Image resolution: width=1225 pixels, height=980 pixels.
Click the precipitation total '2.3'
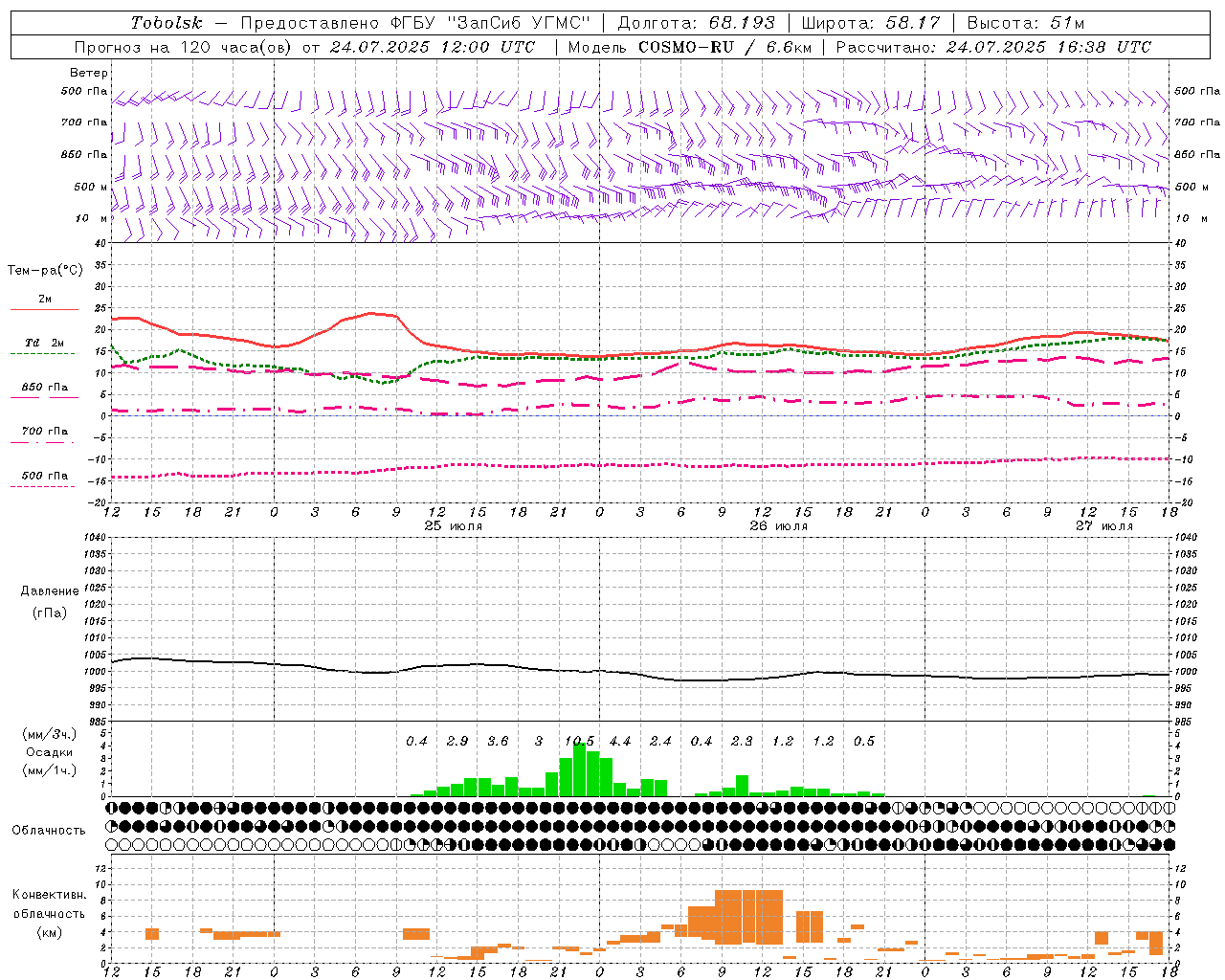point(742,742)
